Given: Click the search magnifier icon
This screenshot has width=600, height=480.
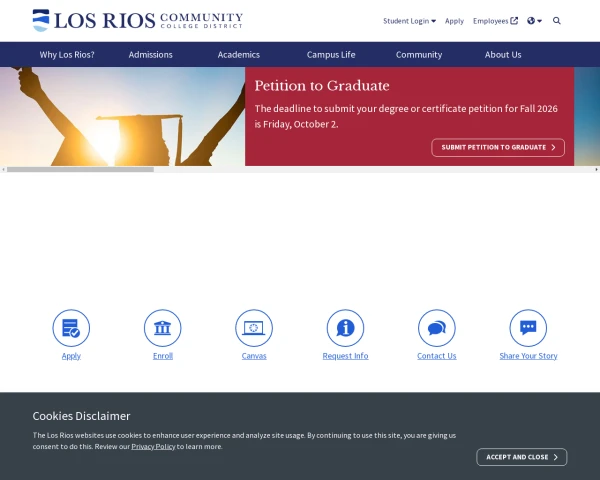Looking at the screenshot, I should pyautogui.click(x=557, y=21).
